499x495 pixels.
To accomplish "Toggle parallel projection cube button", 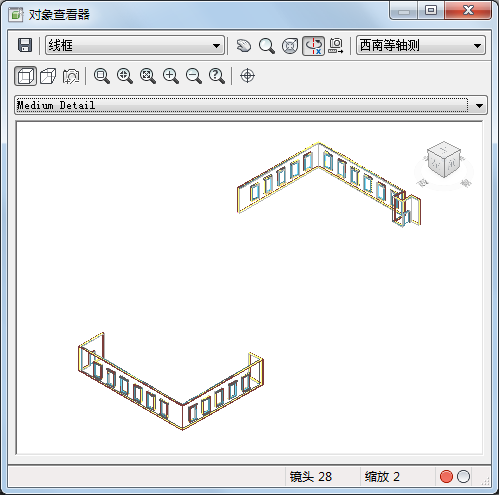I will point(25,76).
